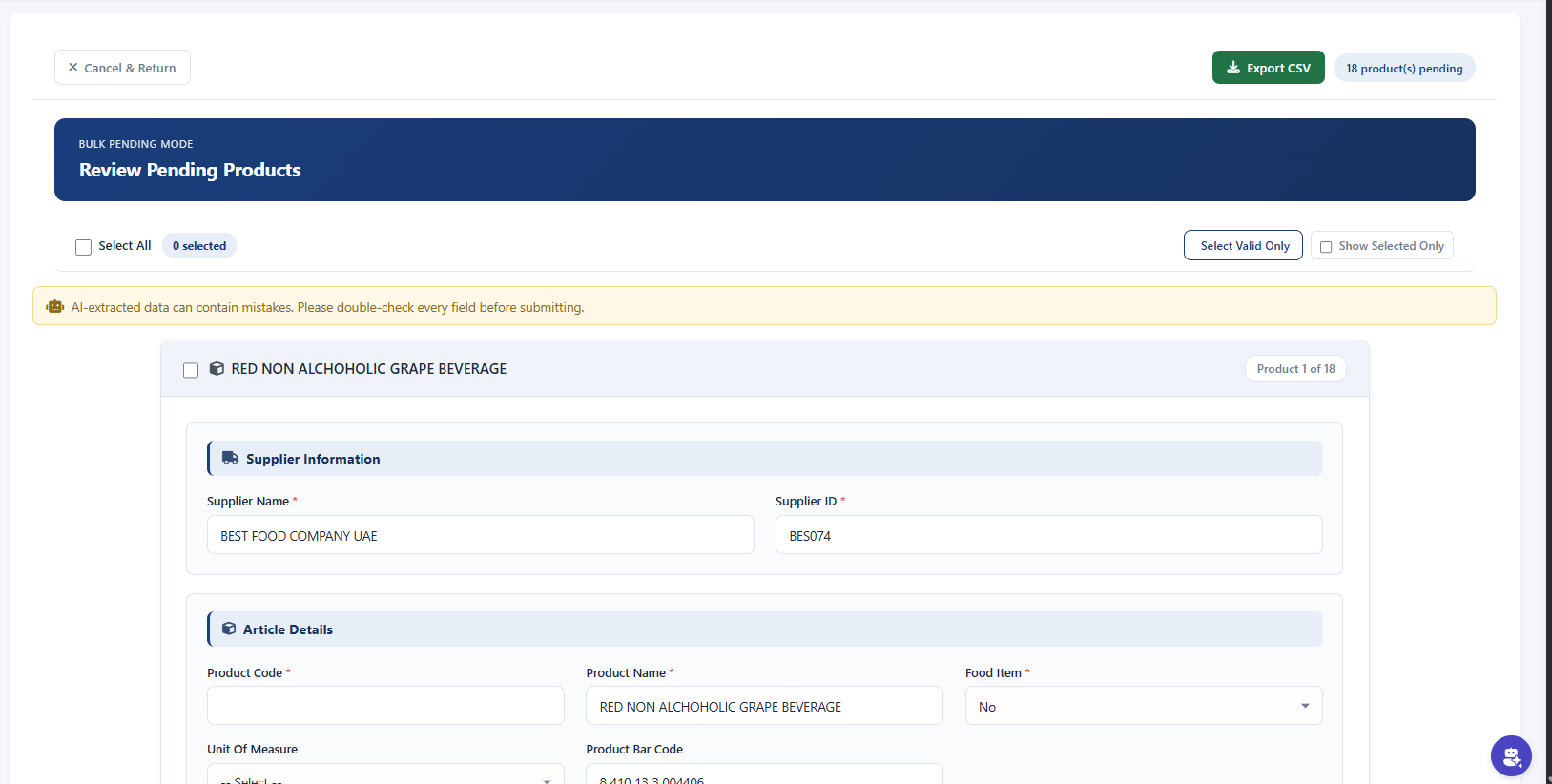Click the Product 1 of 18 badge
Screen dimensions: 1552x784
coord(1295,368)
